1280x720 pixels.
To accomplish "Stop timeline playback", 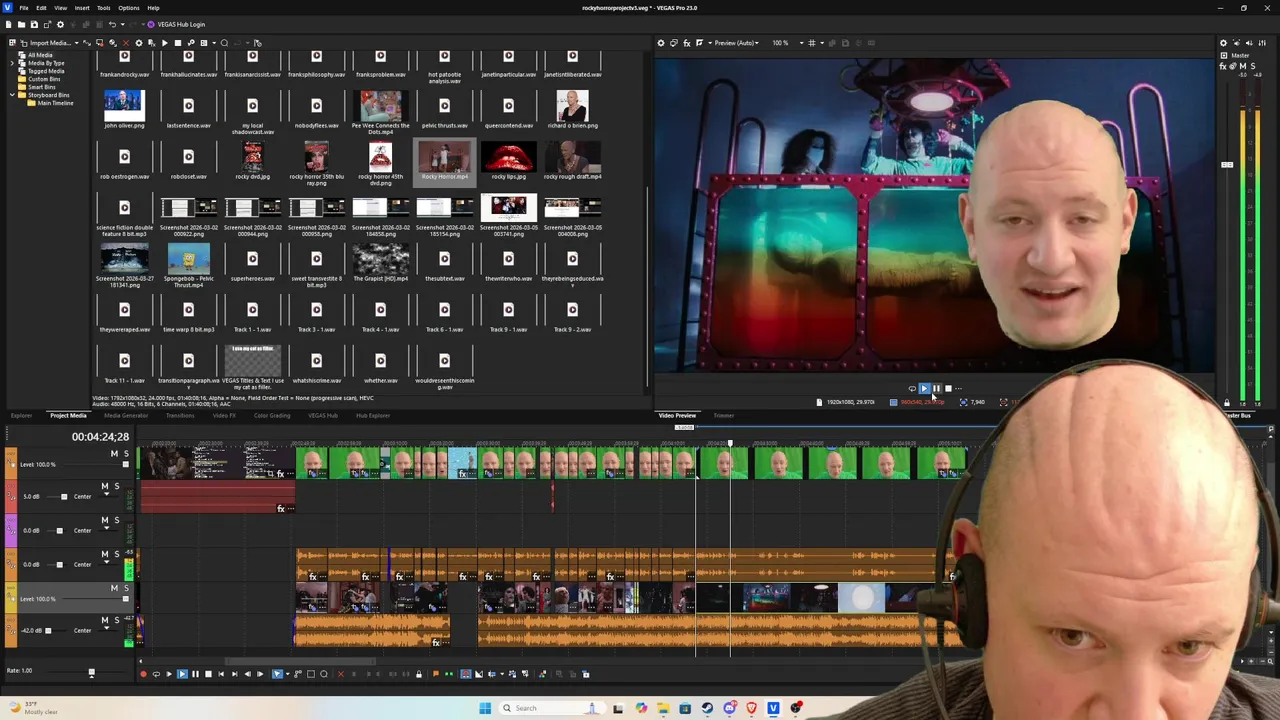I will click(208, 674).
